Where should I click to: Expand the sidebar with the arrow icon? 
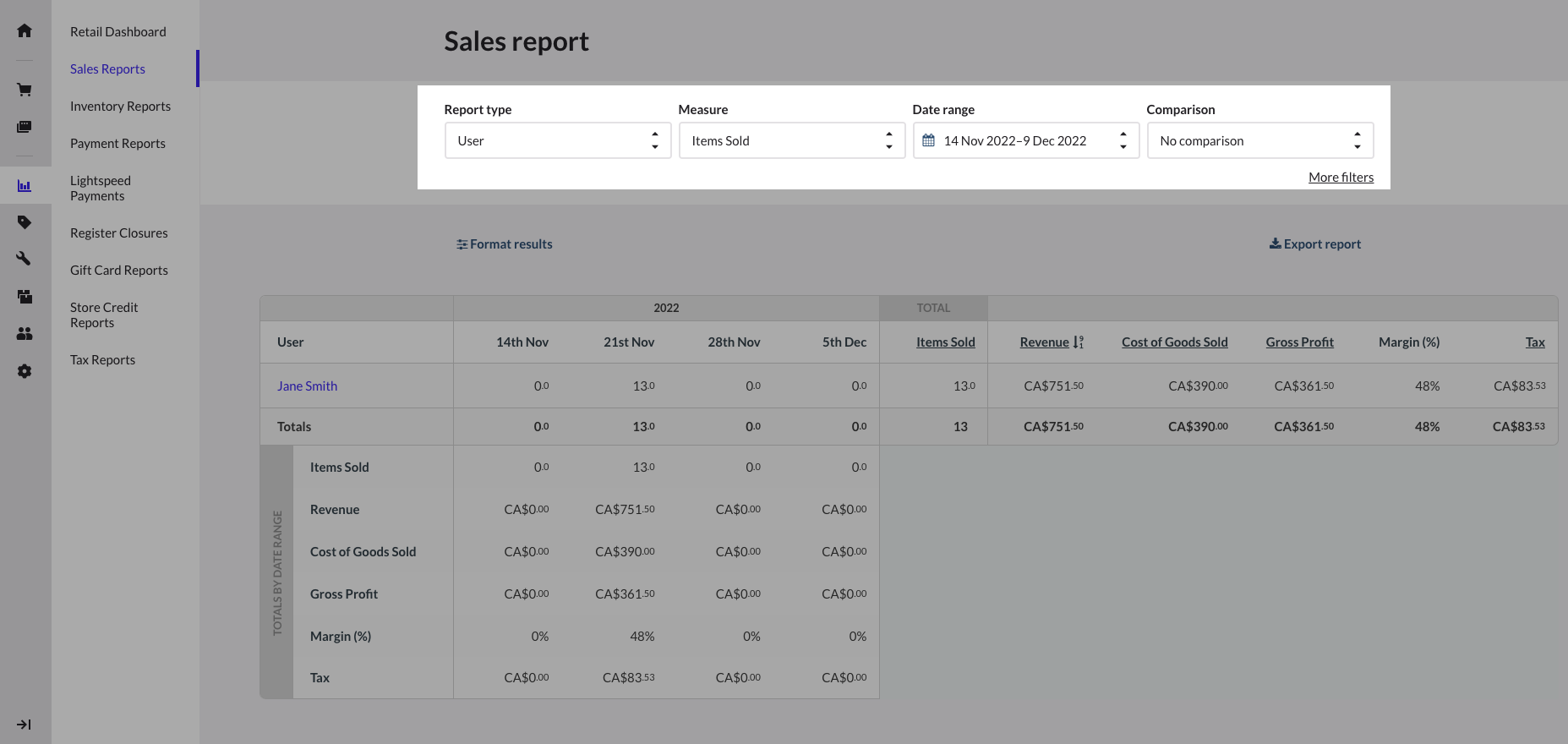pos(25,725)
